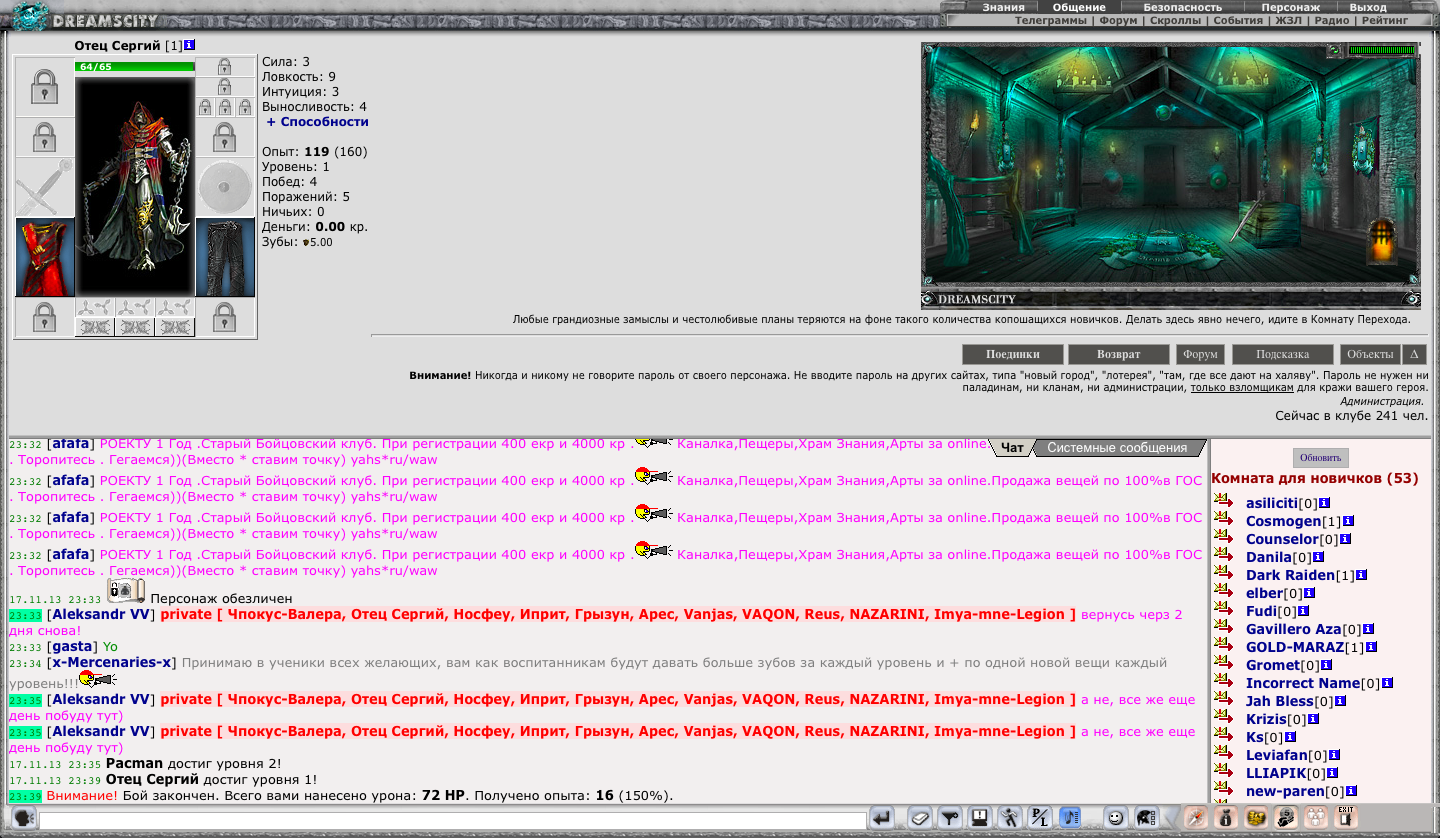Click the red shirt armor slot

click(x=45, y=257)
